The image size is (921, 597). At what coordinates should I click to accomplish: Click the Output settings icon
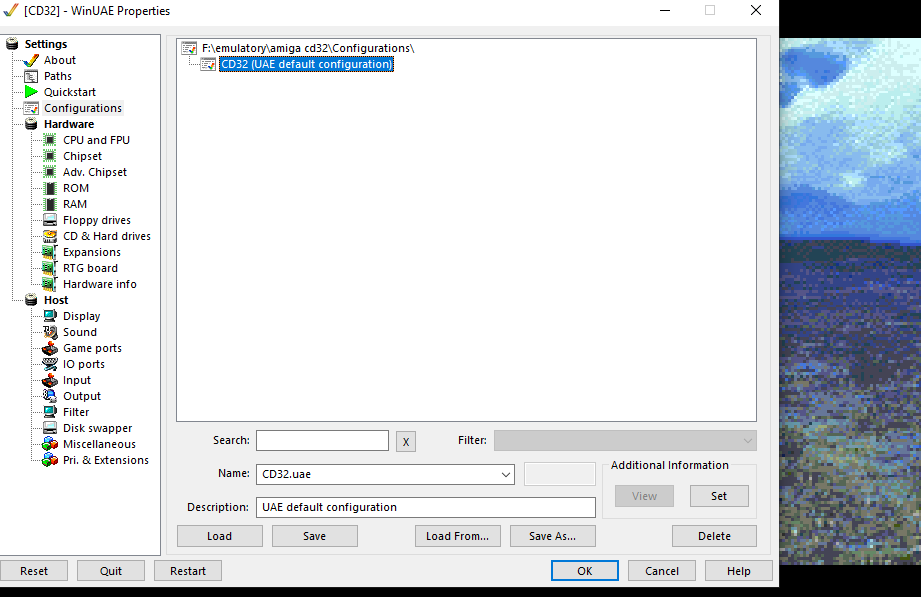coord(50,396)
